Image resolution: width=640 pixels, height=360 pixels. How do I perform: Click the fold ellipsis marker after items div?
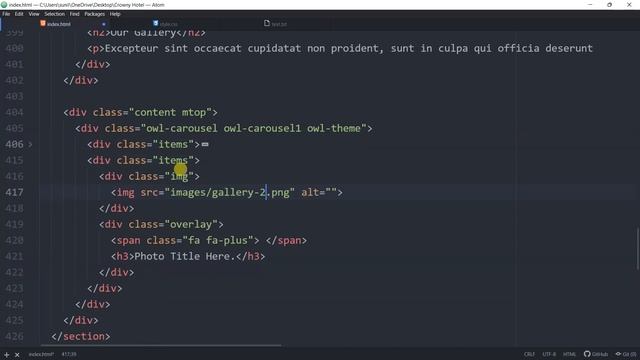tap(205, 144)
